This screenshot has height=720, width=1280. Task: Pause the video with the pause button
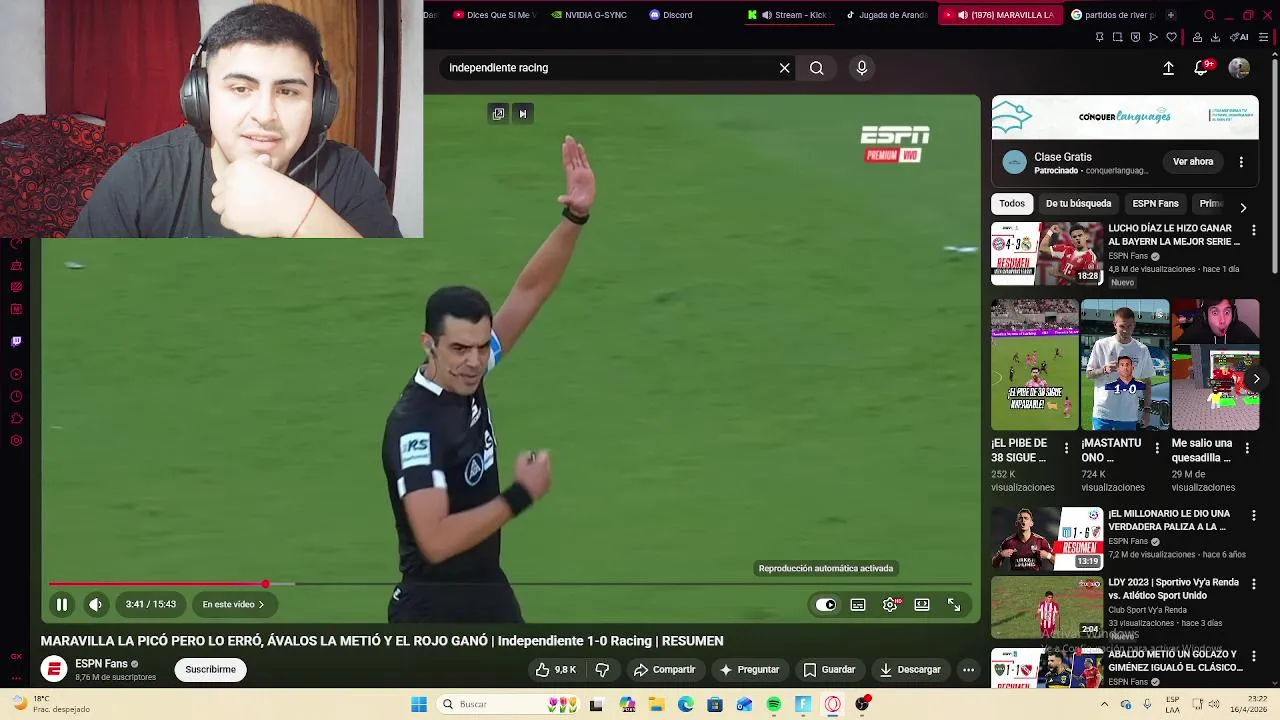pos(62,604)
